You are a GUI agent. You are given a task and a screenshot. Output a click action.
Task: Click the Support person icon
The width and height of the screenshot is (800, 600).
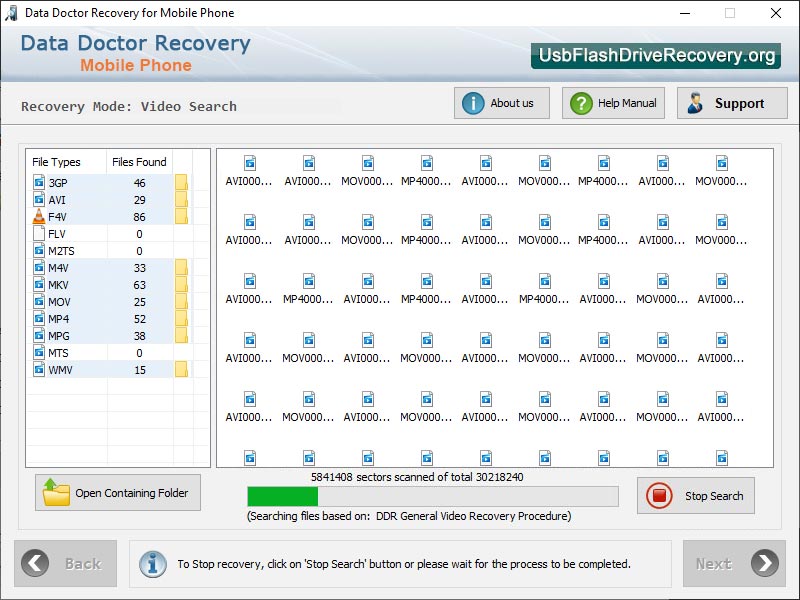click(x=693, y=102)
